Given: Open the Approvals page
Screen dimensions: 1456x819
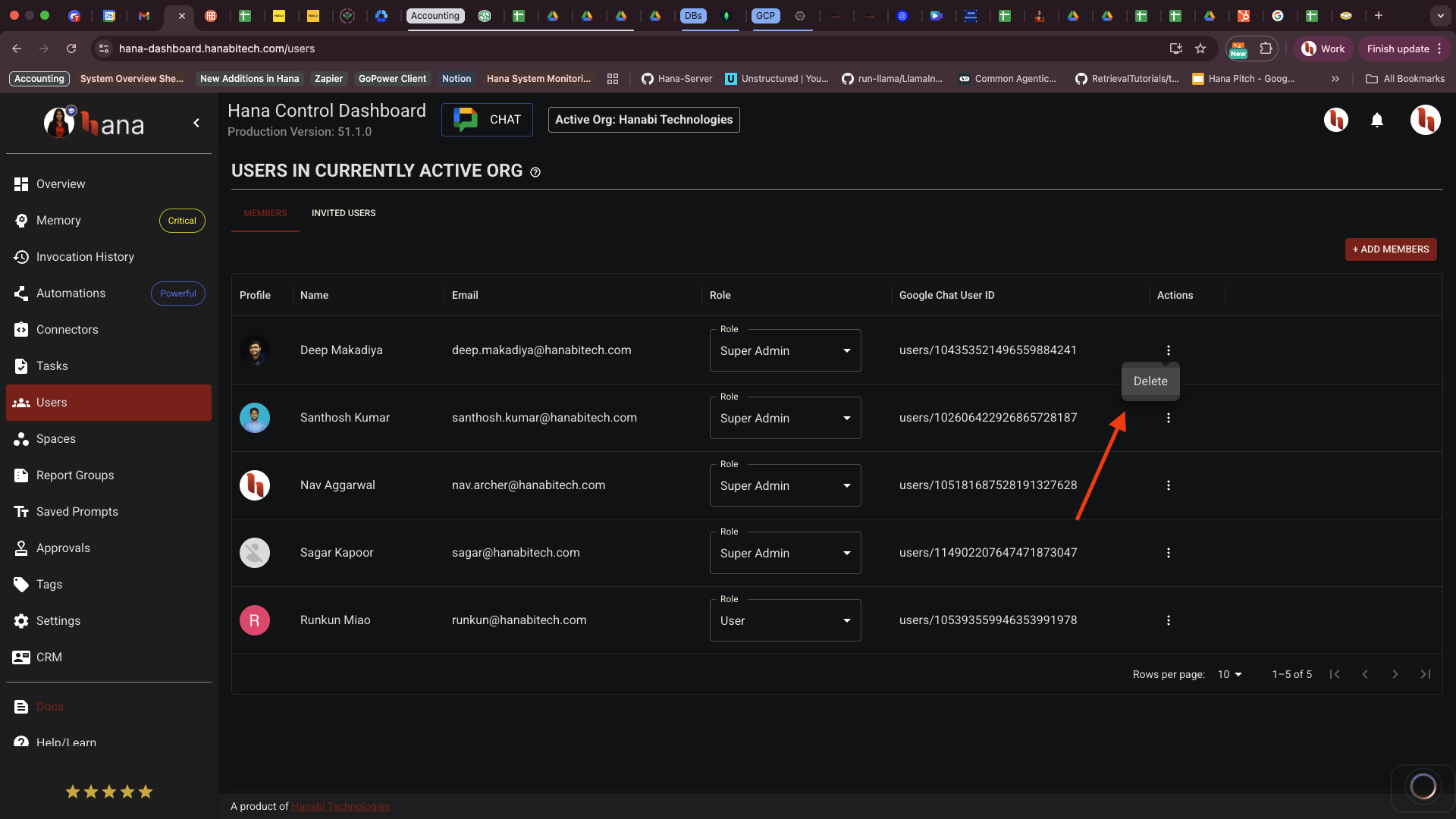Looking at the screenshot, I should 108,548.
